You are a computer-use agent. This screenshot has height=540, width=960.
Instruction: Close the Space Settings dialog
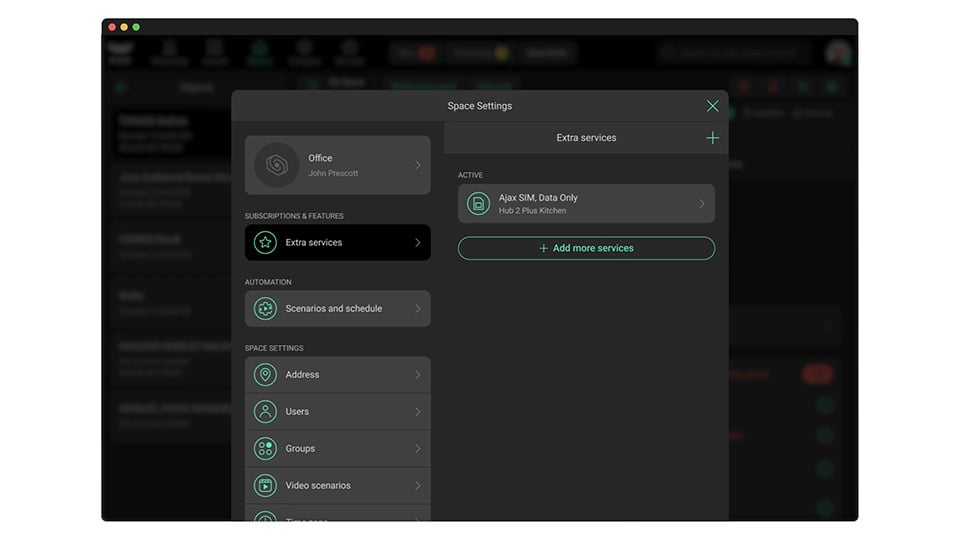712,106
